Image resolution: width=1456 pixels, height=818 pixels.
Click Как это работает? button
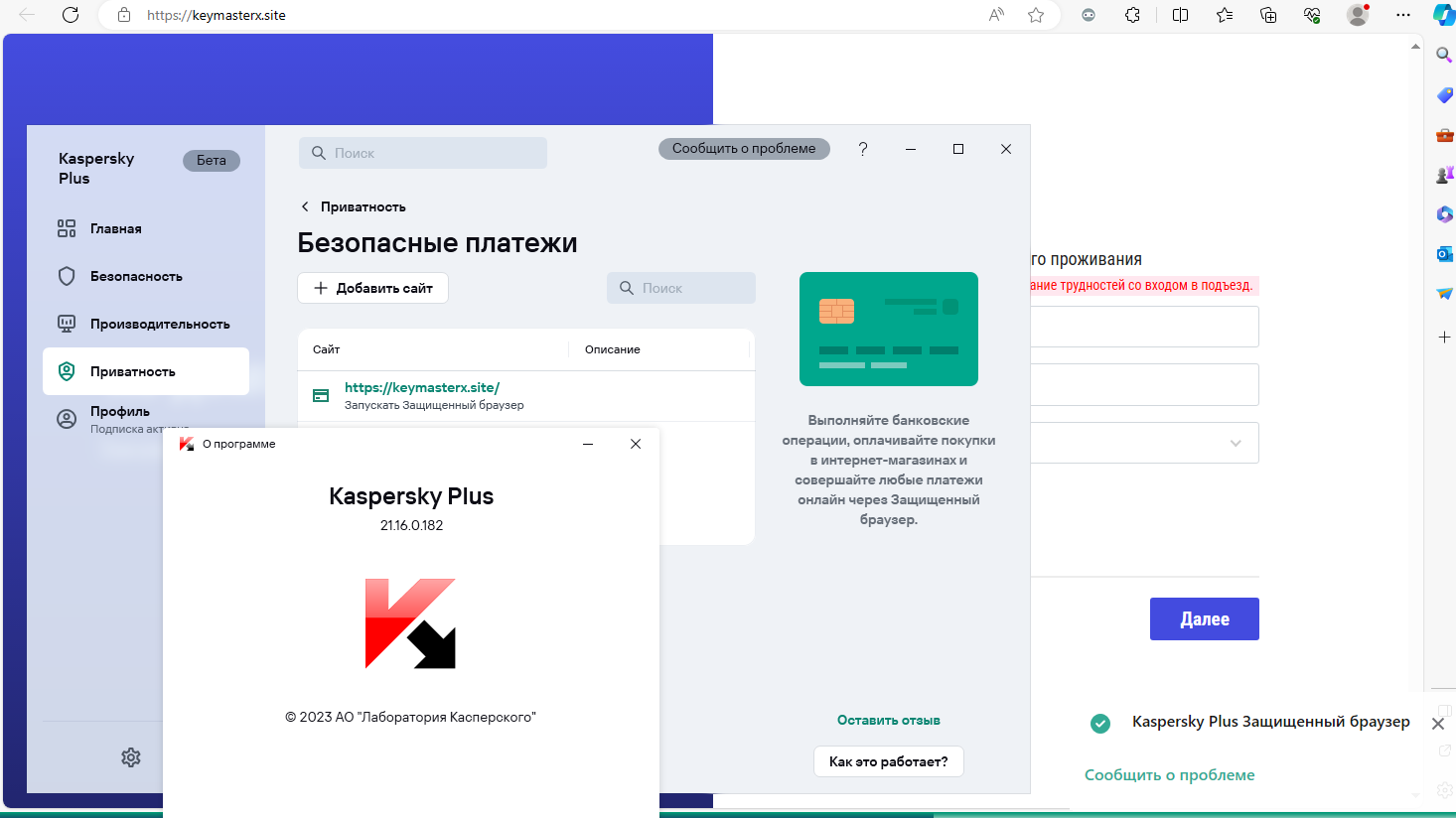point(889,761)
